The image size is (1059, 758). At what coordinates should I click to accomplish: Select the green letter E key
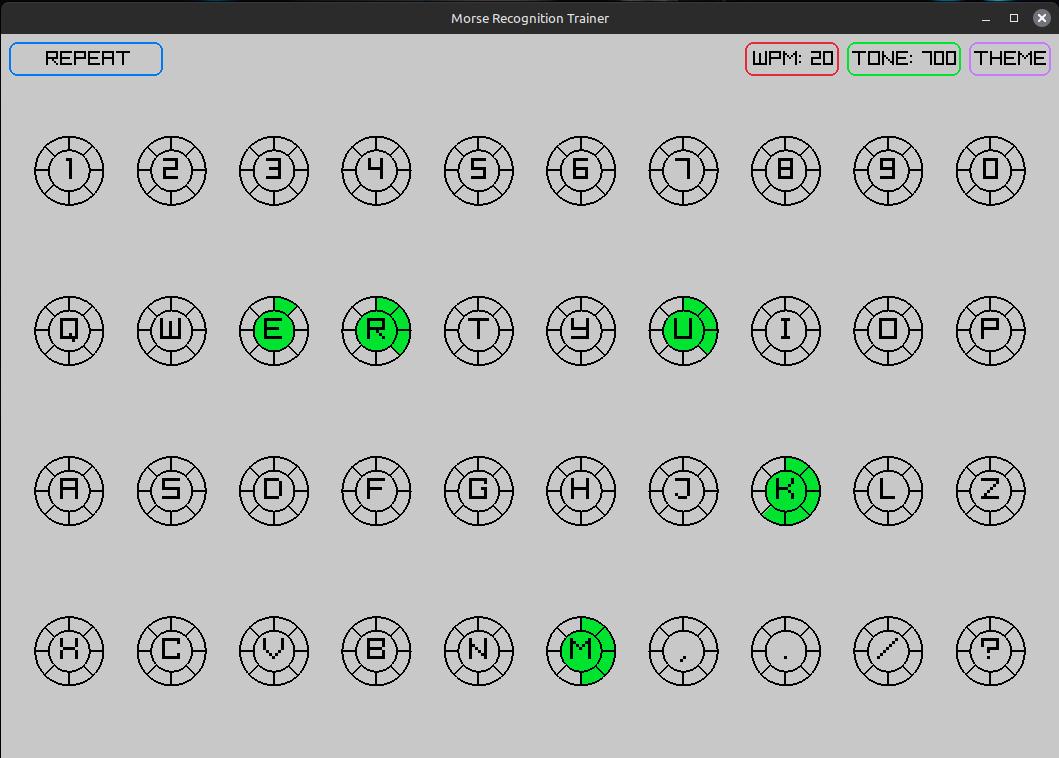click(274, 330)
